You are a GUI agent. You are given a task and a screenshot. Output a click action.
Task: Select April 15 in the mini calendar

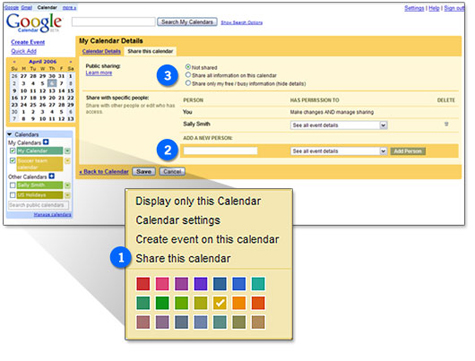click(71, 90)
